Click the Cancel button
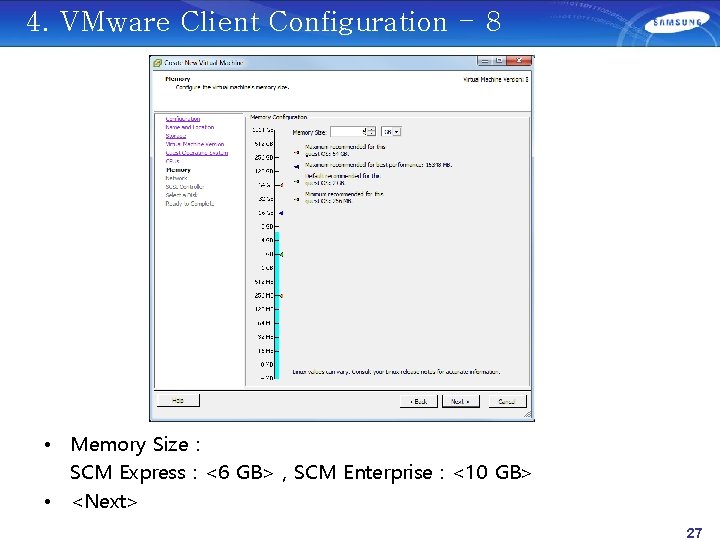Image resolution: width=720 pixels, height=540 pixels. pyautogui.click(x=507, y=401)
